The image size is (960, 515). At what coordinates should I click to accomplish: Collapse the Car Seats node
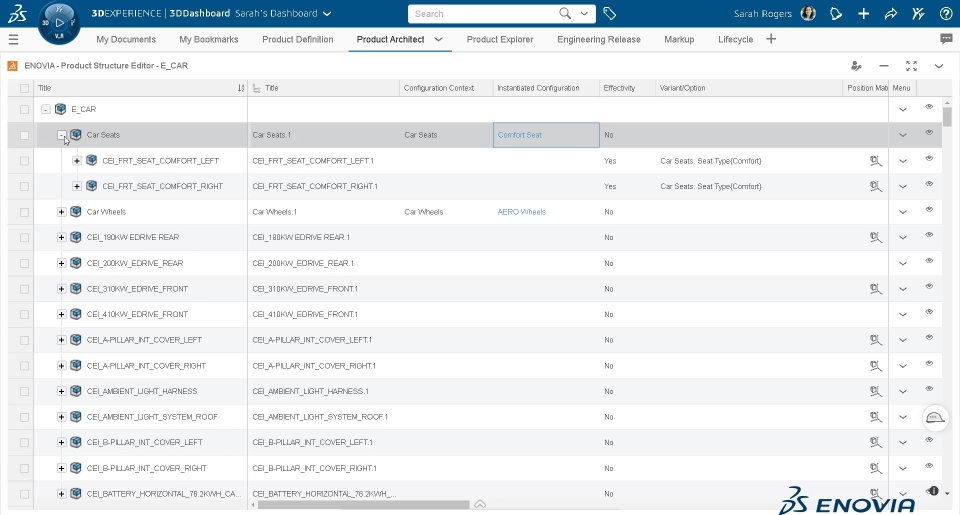[x=61, y=135]
